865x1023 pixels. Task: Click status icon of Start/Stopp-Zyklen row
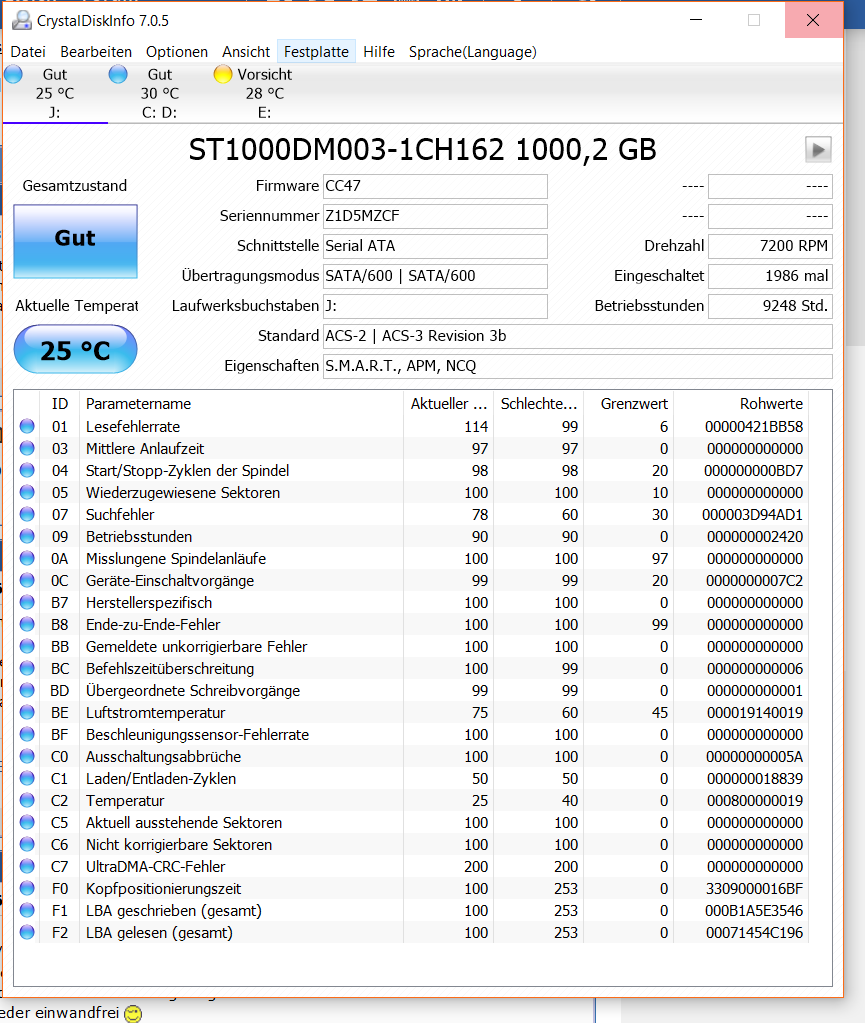[27, 470]
